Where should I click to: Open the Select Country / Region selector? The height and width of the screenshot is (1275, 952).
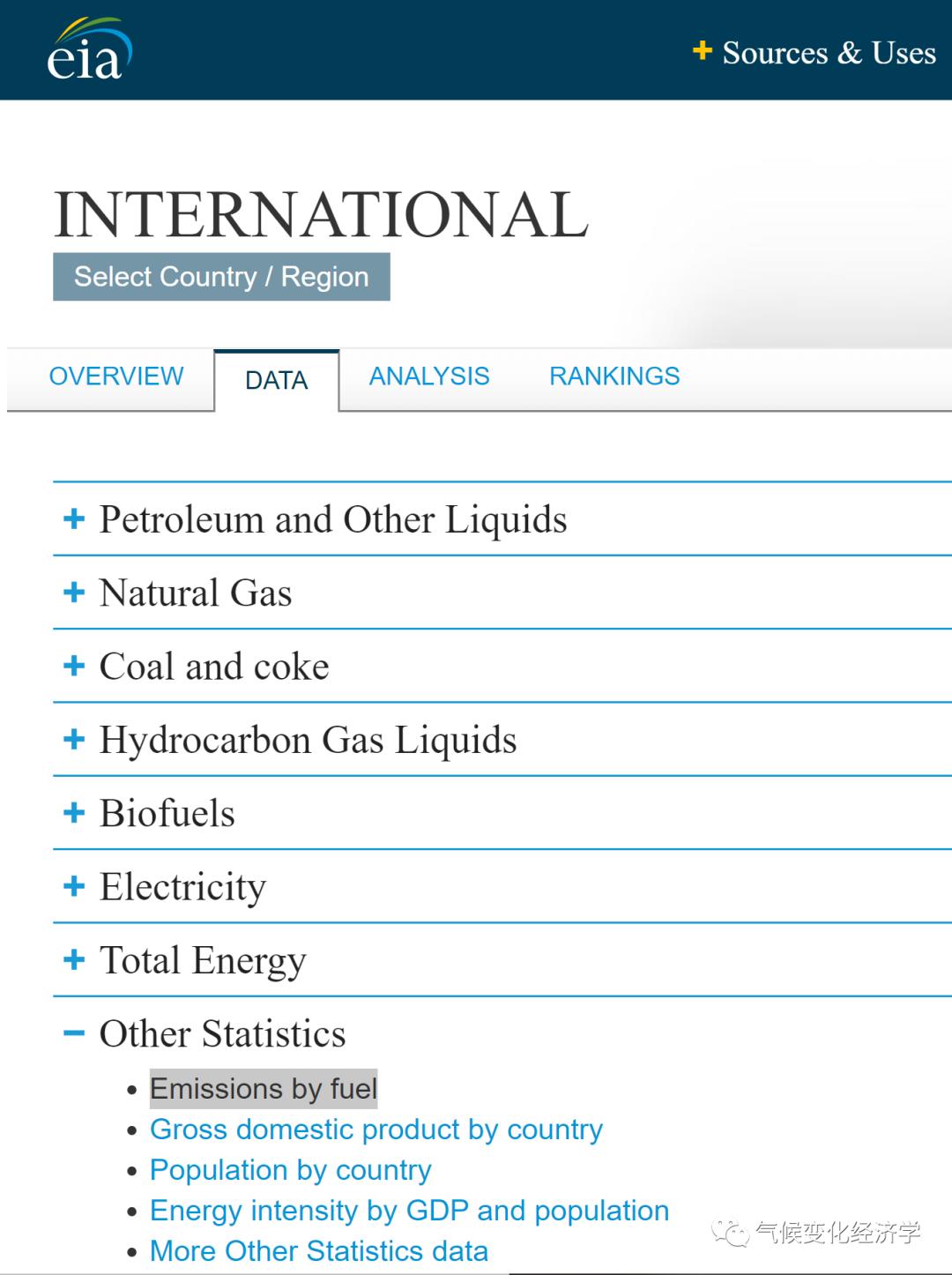point(221,277)
